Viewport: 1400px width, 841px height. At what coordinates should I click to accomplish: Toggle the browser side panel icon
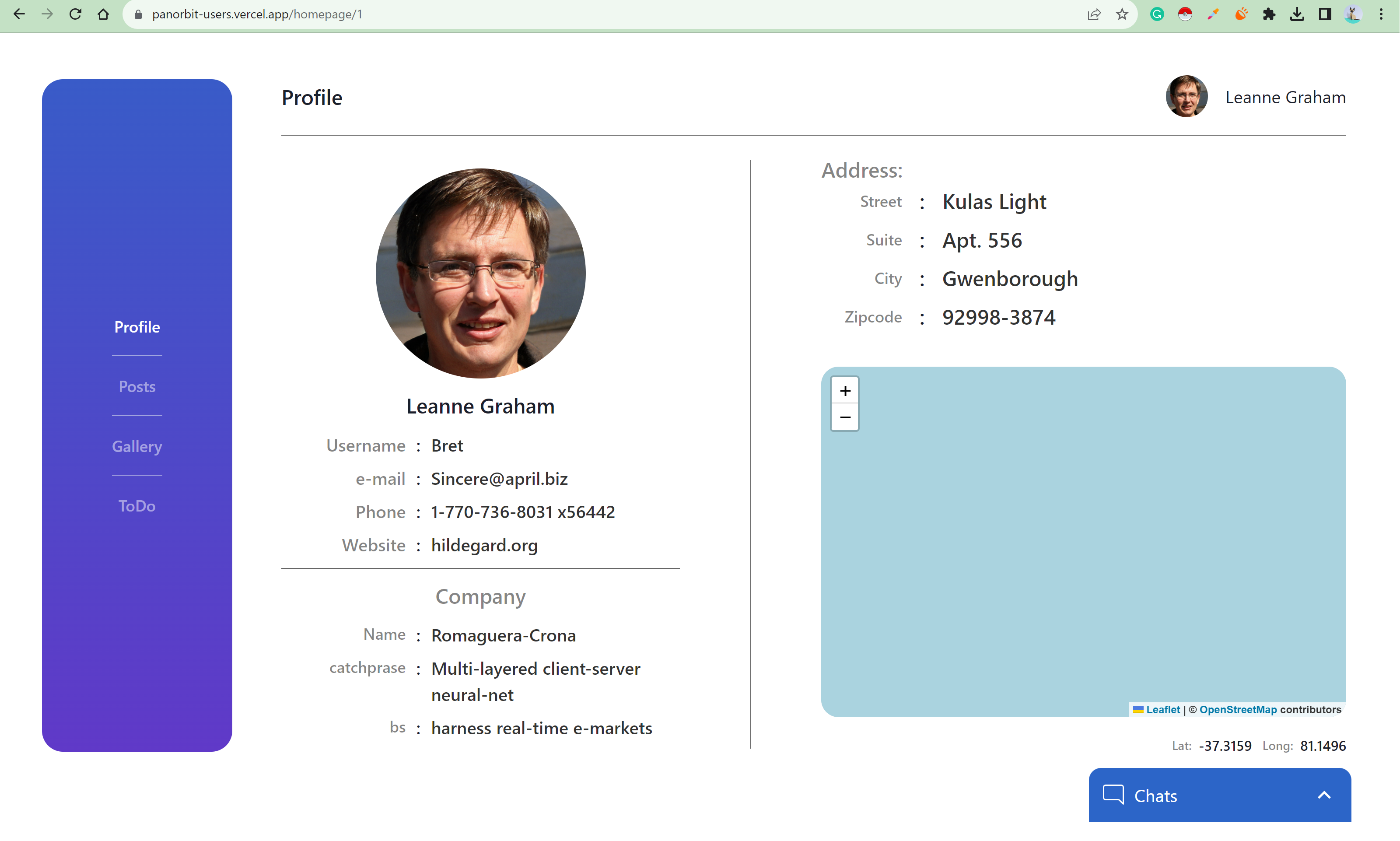pos(1325,14)
